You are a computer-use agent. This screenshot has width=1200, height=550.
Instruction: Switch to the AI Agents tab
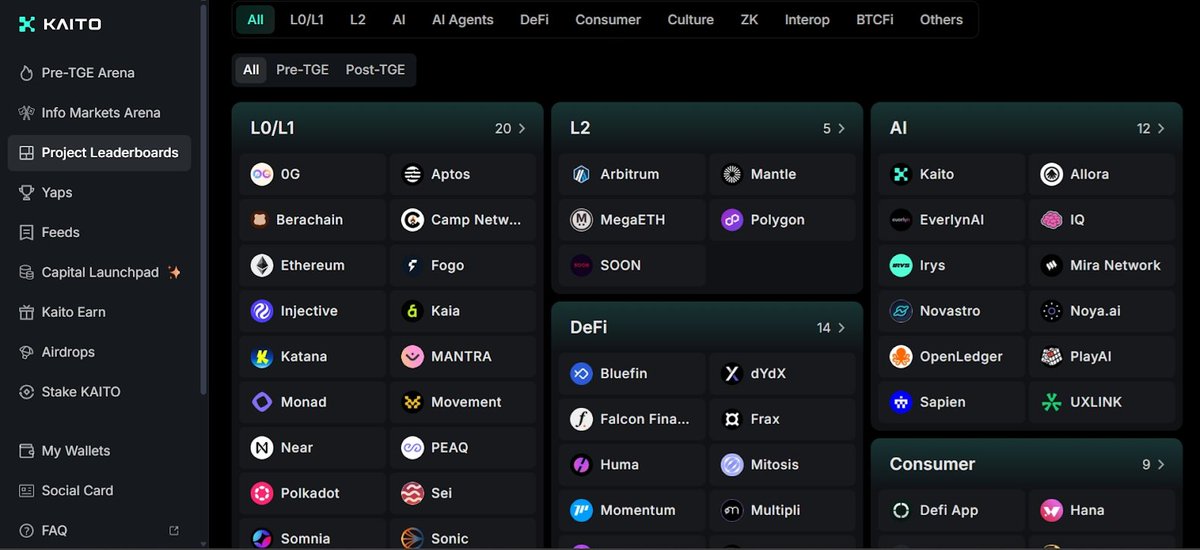(x=463, y=20)
